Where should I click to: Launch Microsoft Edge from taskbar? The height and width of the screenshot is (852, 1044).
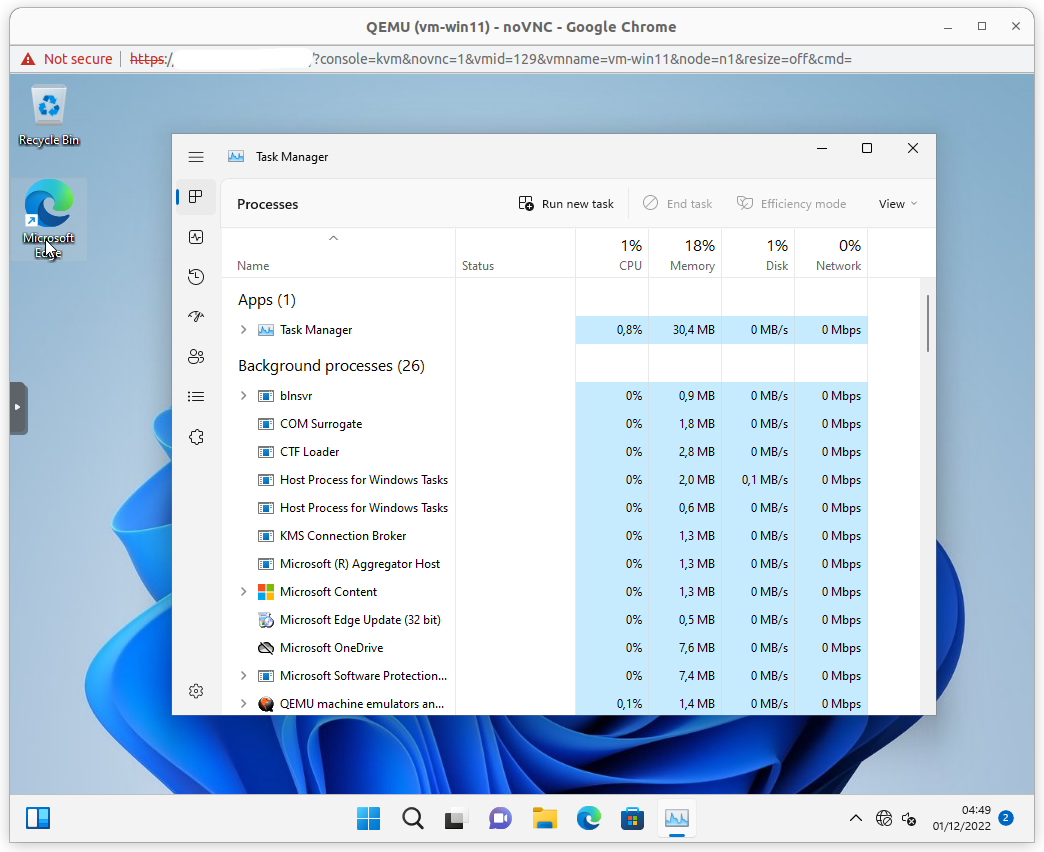point(589,818)
